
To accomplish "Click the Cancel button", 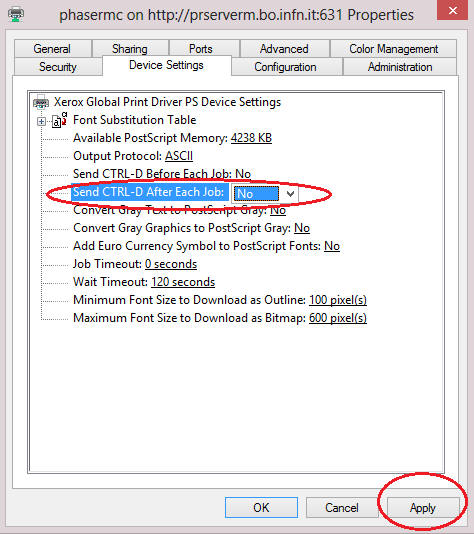I will (x=342, y=508).
